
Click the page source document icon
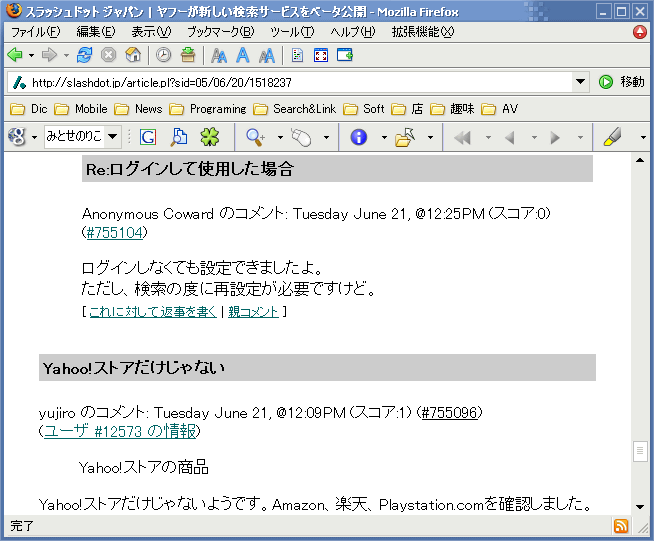297,55
